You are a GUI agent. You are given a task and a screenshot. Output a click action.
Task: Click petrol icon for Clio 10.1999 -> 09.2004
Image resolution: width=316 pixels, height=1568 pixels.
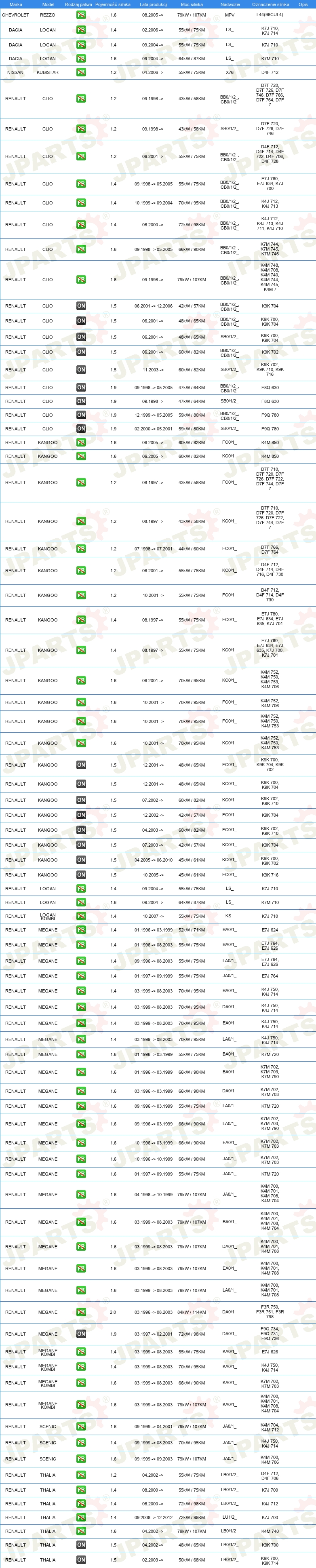[81, 203]
